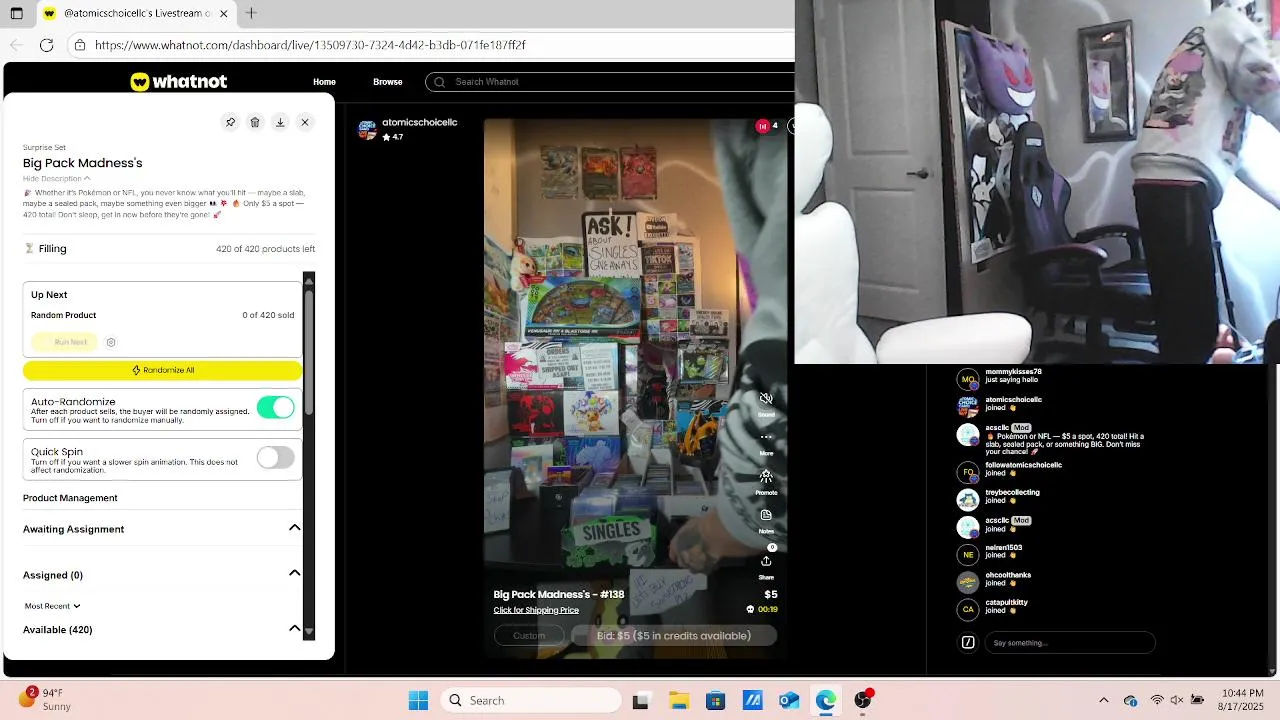Focus the Say something chat field
The width and height of the screenshot is (1280, 720).
pyautogui.click(x=1069, y=643)
